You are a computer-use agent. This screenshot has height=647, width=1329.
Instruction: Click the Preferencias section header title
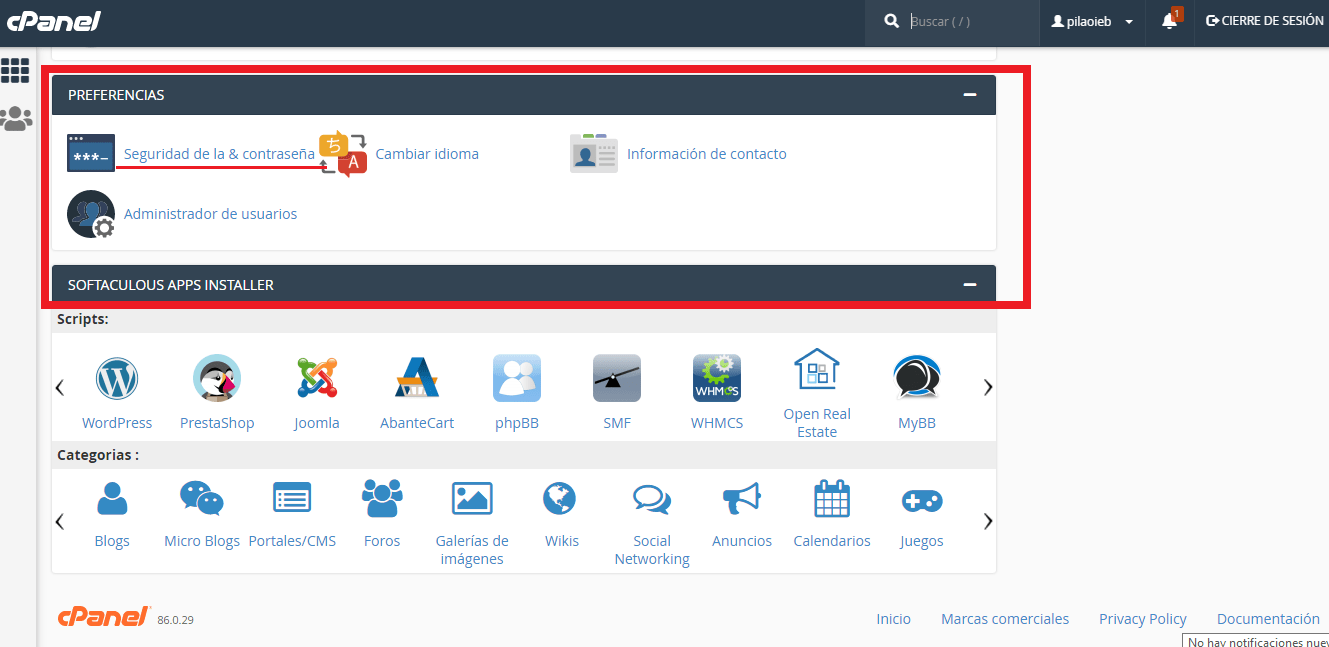coord(116,95)
